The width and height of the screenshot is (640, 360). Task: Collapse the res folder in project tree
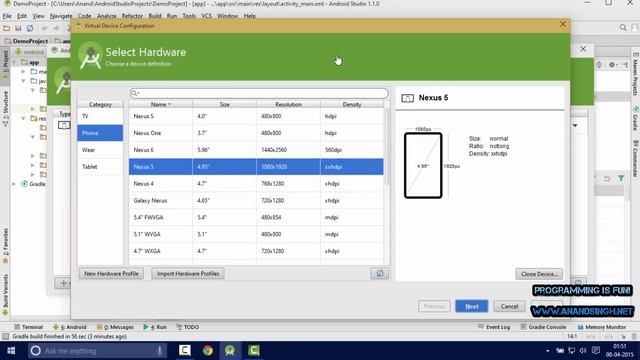[24, 118]
